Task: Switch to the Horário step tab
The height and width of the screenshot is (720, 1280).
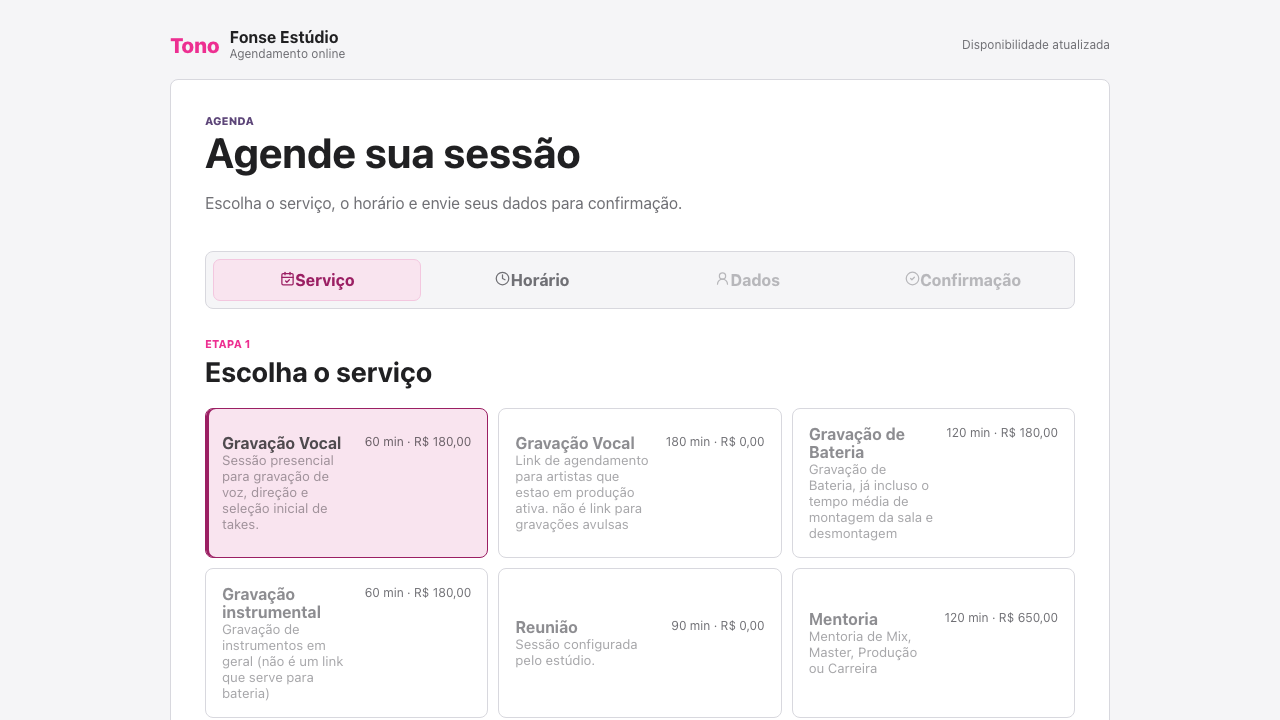Action: click(x=532, y=280)
